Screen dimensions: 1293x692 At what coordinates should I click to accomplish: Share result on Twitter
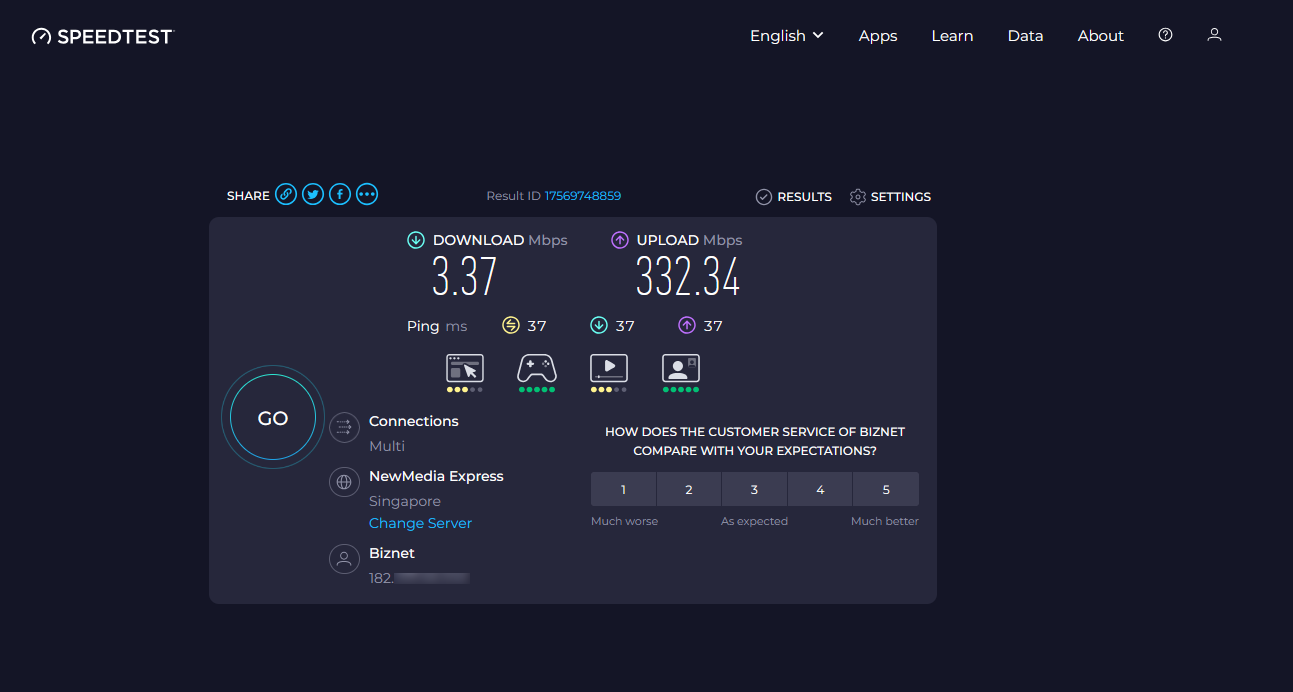pyautogui.click(x=313, y=195)
